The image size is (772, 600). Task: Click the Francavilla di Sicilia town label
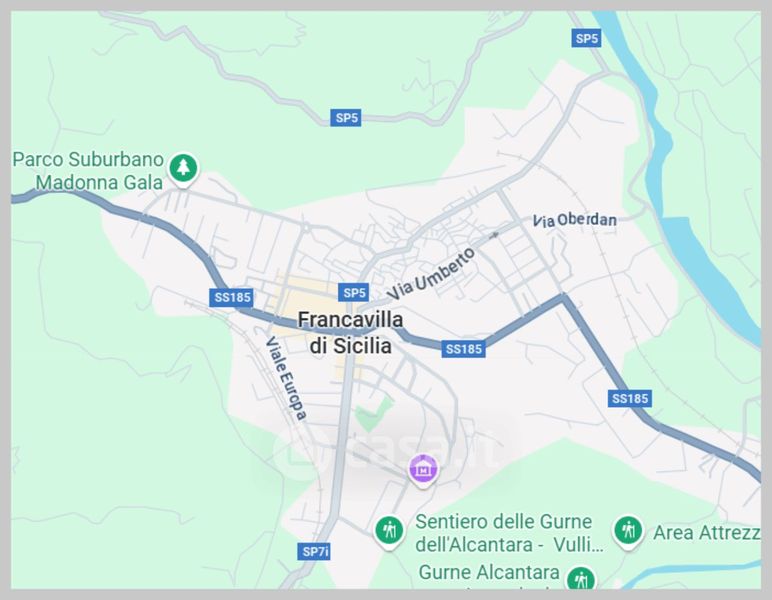tap(351, 333)
